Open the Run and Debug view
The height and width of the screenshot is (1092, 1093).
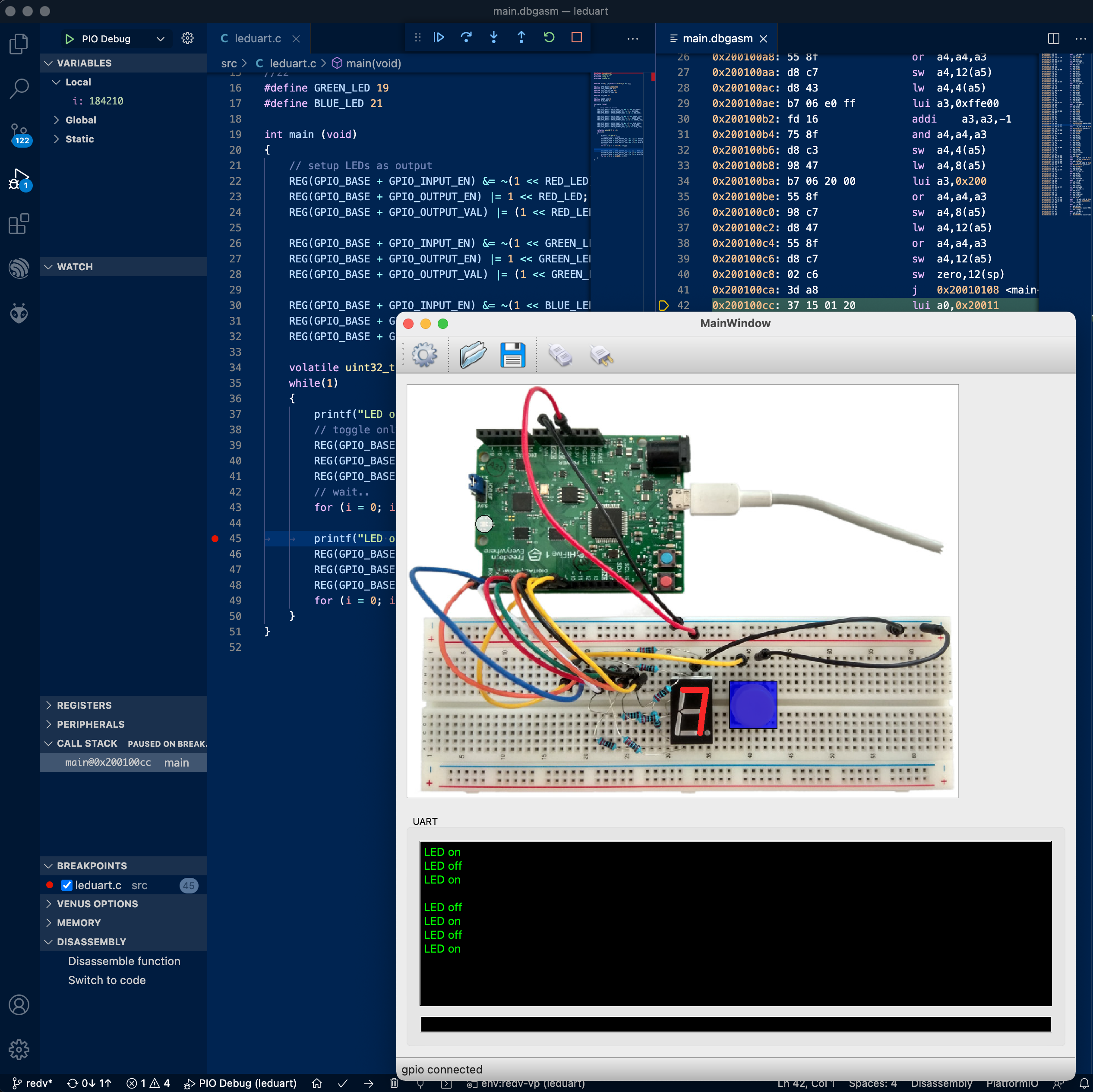click(x=19, y=180)
